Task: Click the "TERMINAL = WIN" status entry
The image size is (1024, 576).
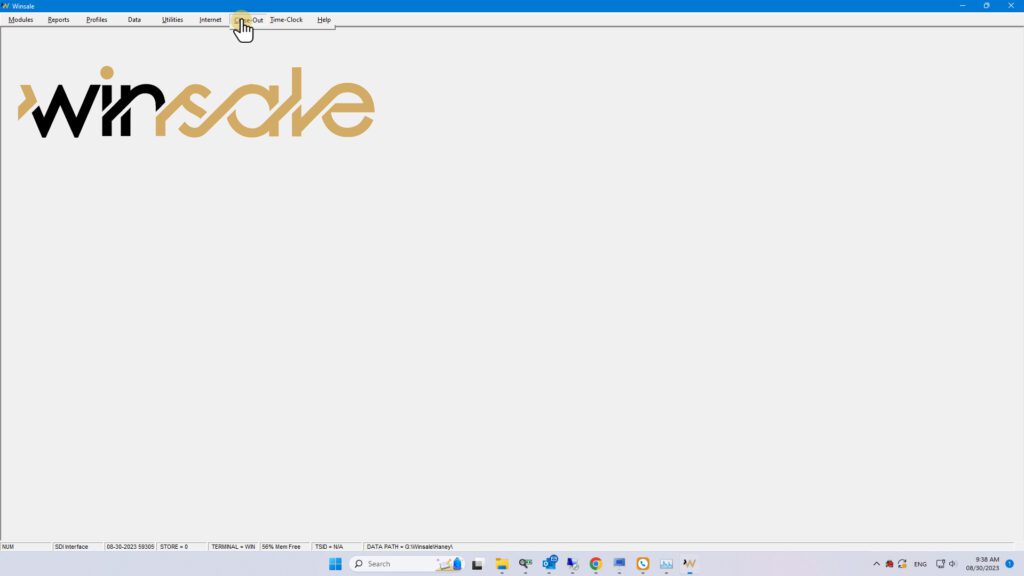Action: [x=233, y=547]
